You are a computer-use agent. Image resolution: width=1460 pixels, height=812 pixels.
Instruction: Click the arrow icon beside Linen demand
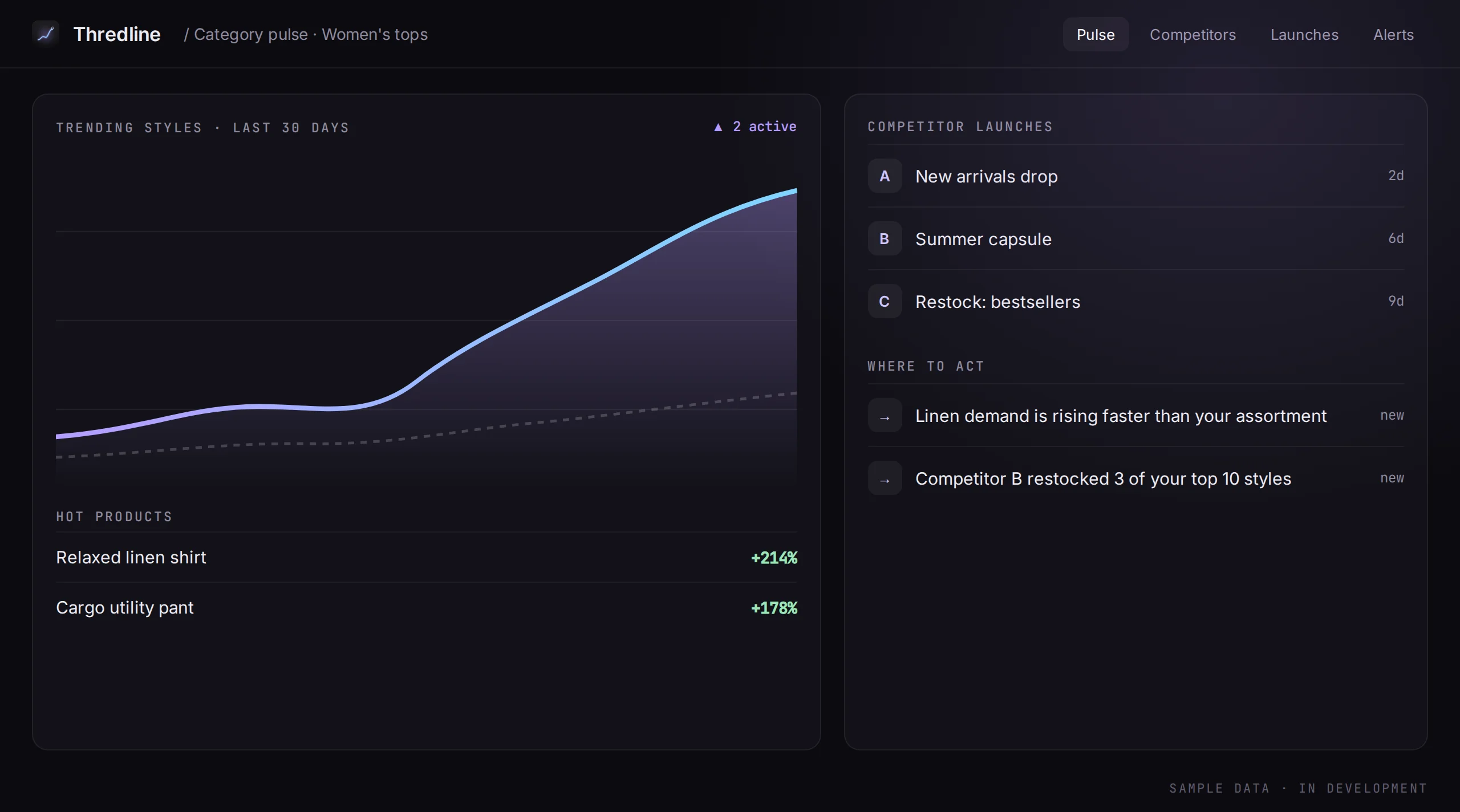(885, 415)
